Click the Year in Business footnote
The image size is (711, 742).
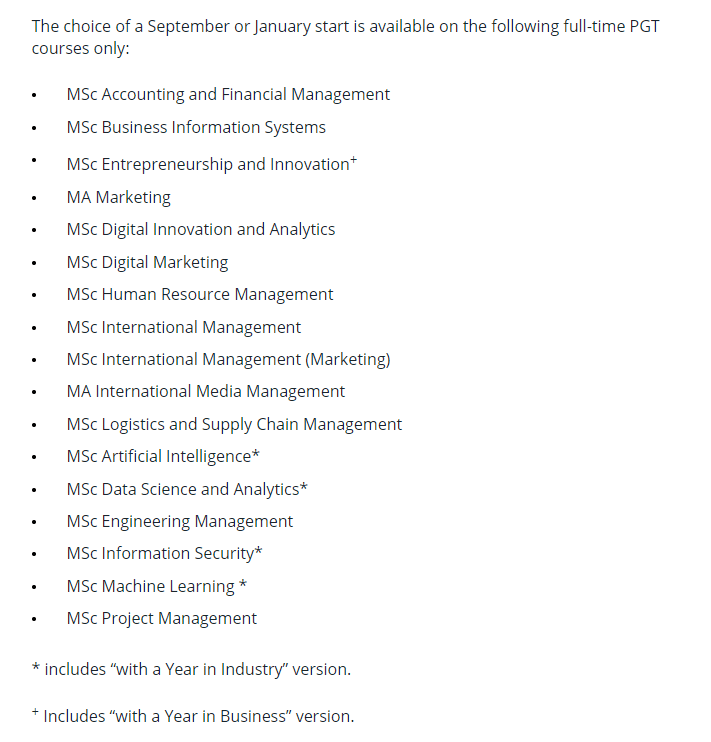[x=193, y=716]
